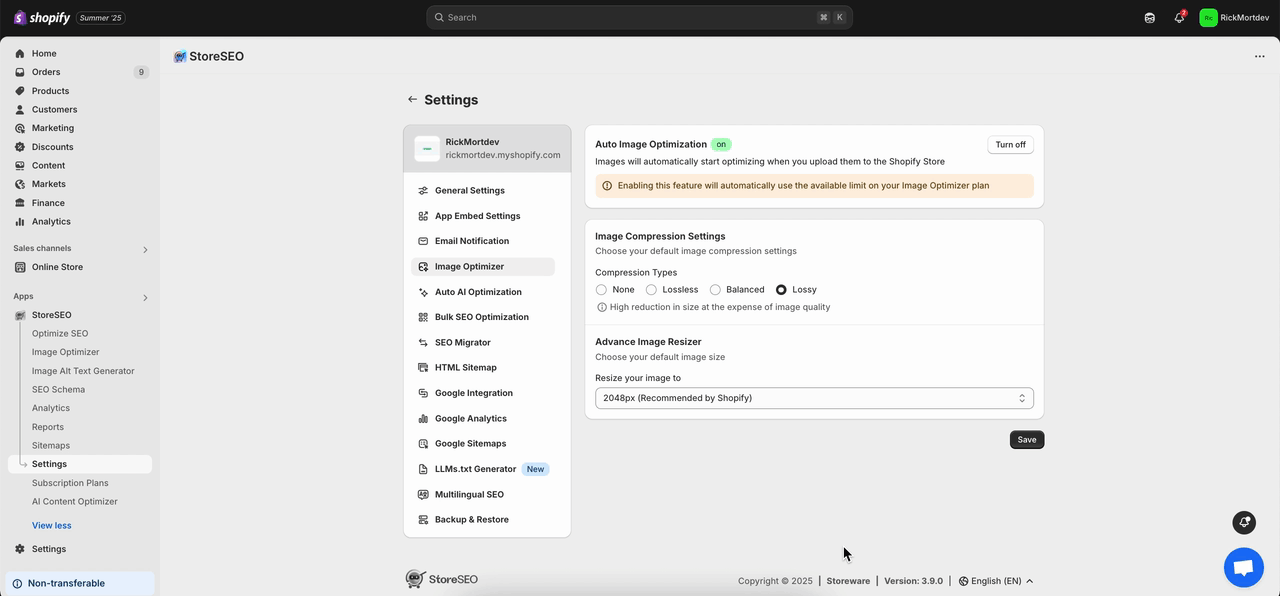
Task: Open the Bulk SEO Optimization tab
Action: [483, 317]
